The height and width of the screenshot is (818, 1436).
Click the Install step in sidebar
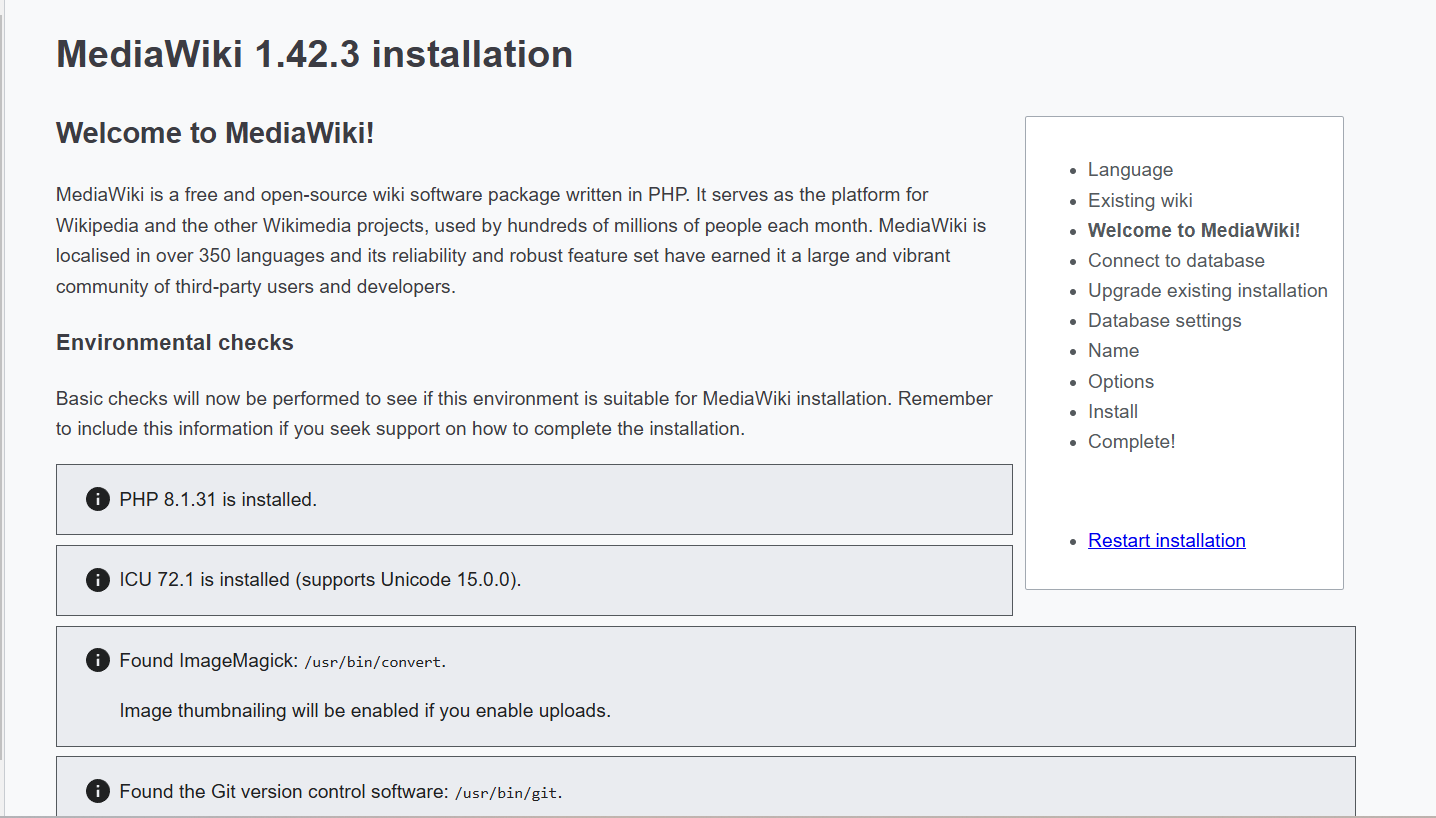[x=1113, y=411]
